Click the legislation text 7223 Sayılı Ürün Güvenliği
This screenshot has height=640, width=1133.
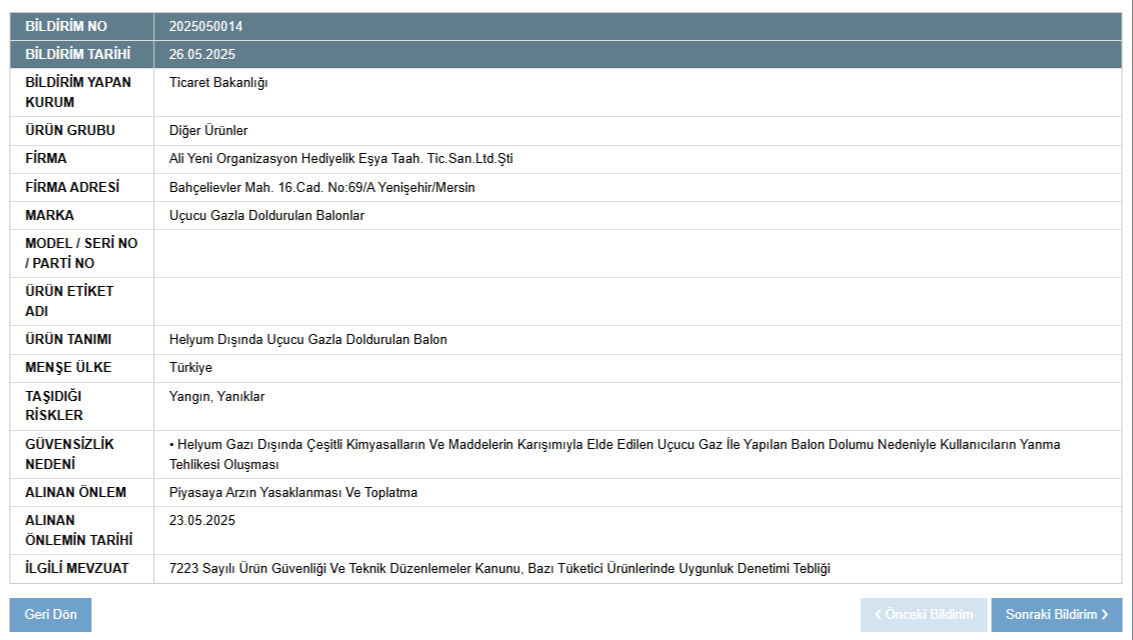point(499,569)
